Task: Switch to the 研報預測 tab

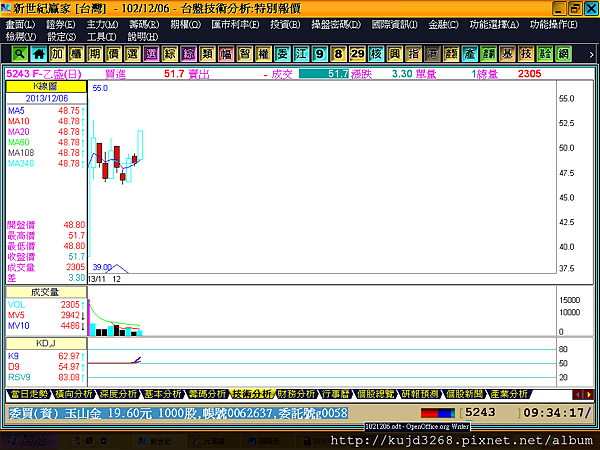Action: [x=419, y=394]
